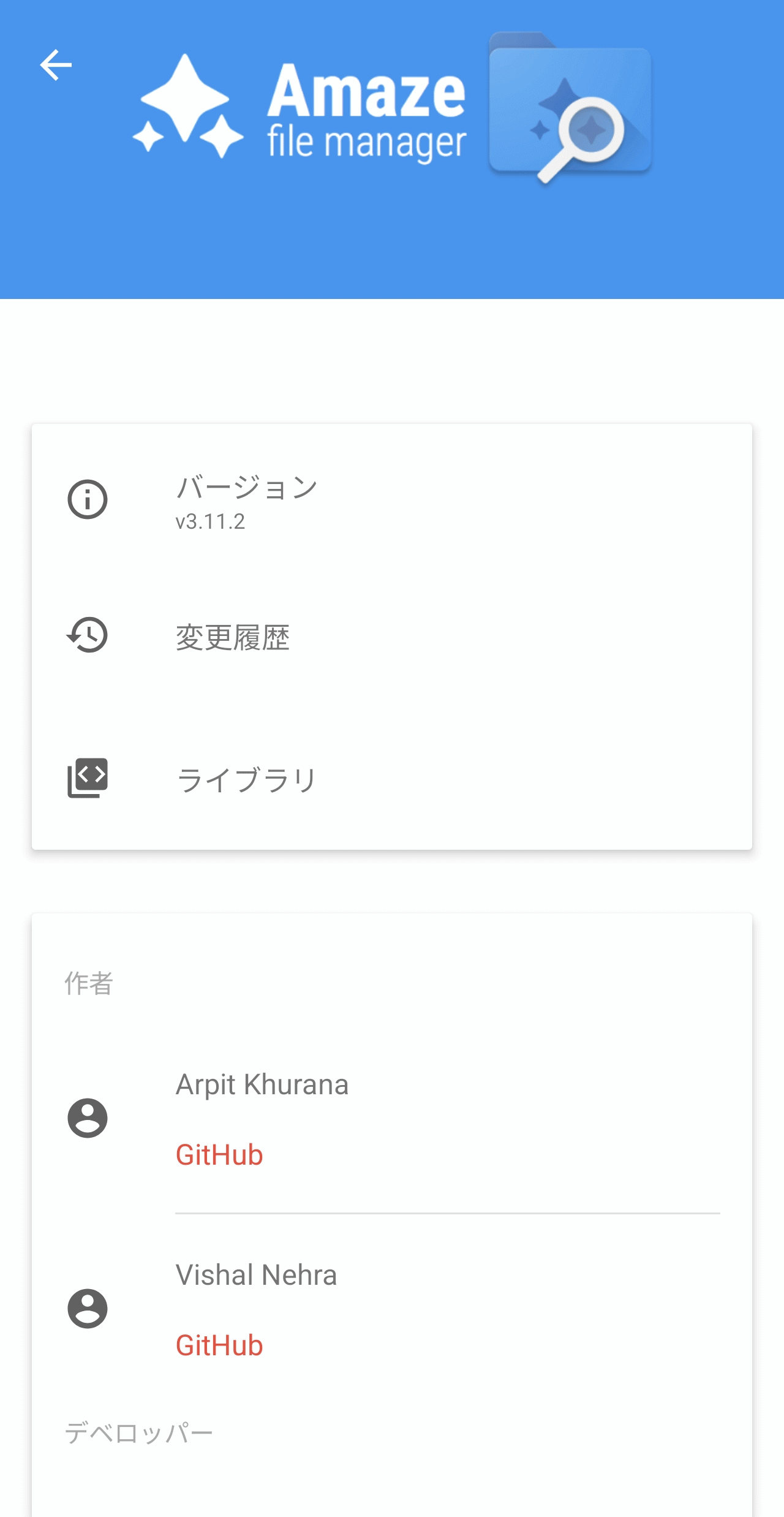Open Arpit Khurana's GitHub link
This screenshot has width=784, height=1517.
pyautogui.click(x=219, y=1155)
